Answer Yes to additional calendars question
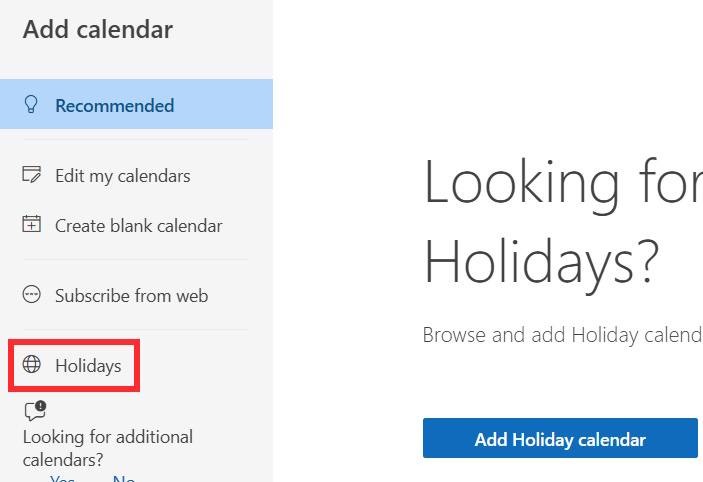This screenshot has width=703, height=482. 62,478
